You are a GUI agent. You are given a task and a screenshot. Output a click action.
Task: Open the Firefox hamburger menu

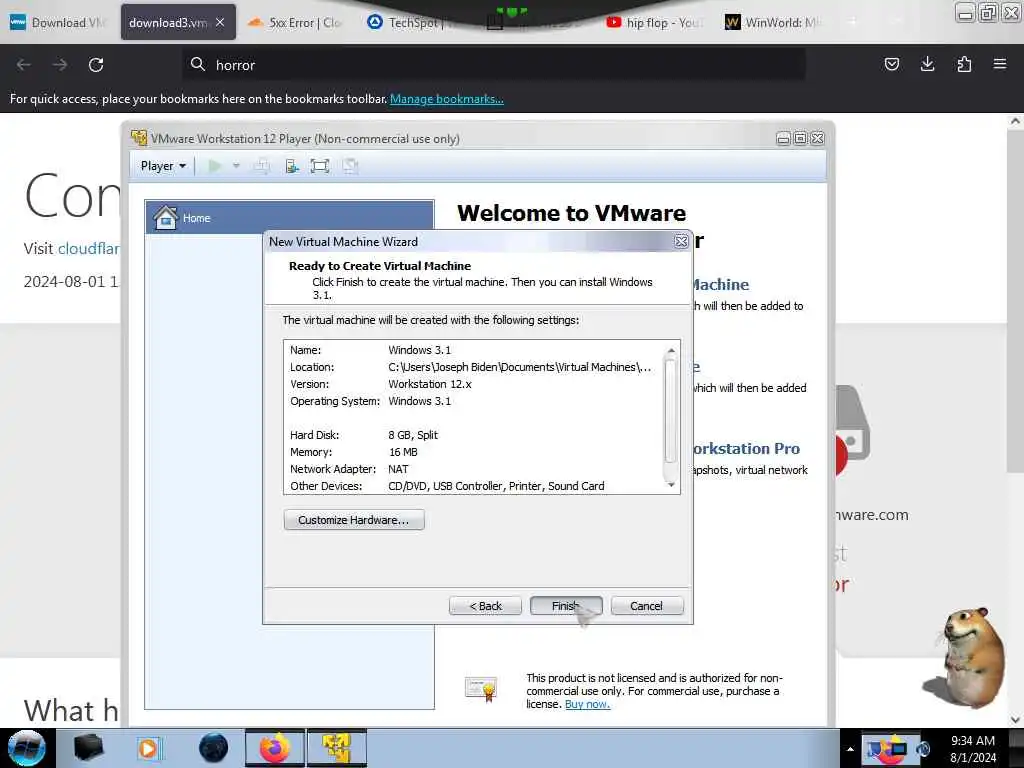coord(1000,64)
